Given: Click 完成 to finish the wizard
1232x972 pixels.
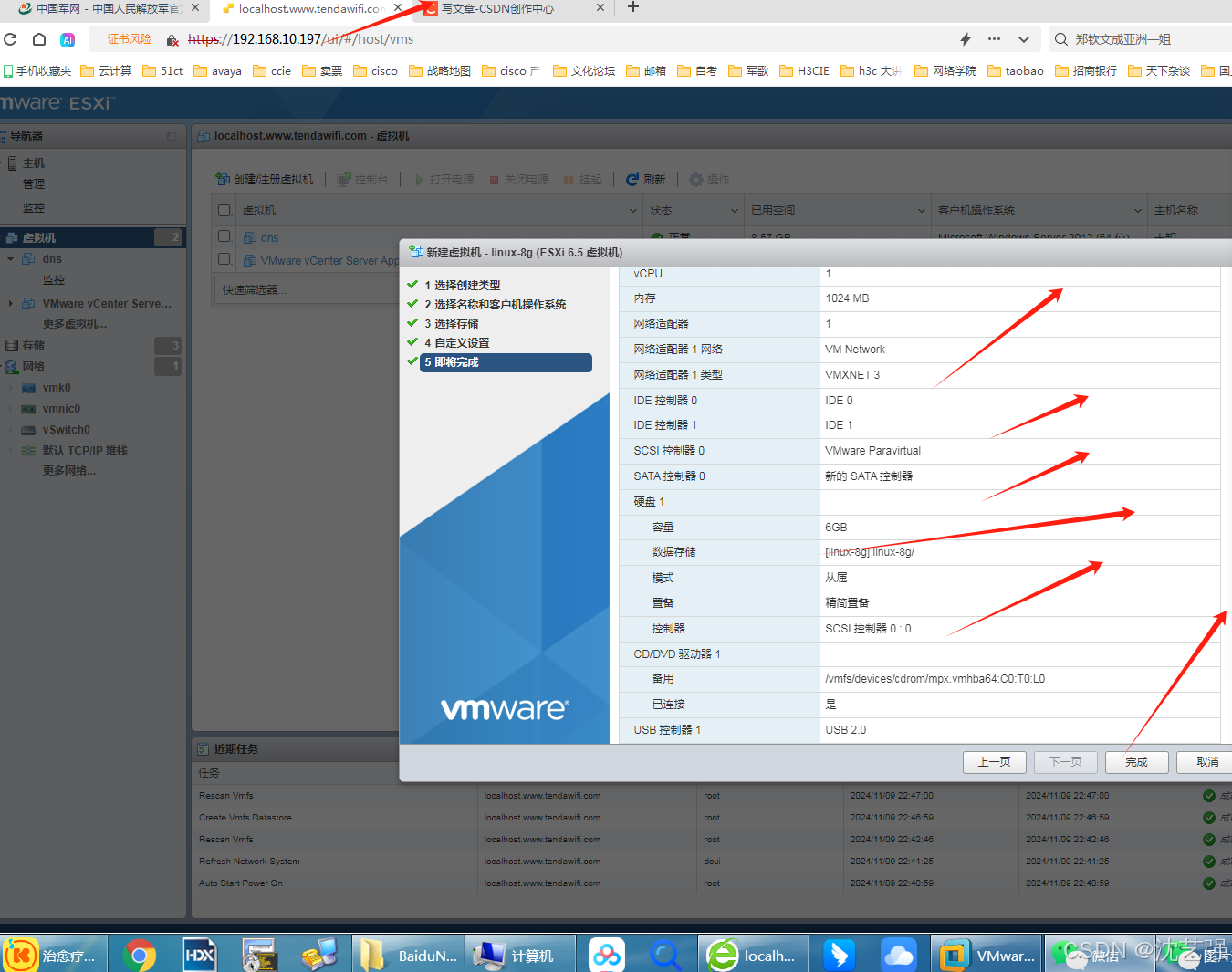Looking at the screenshot, I should coord(1136,762).
